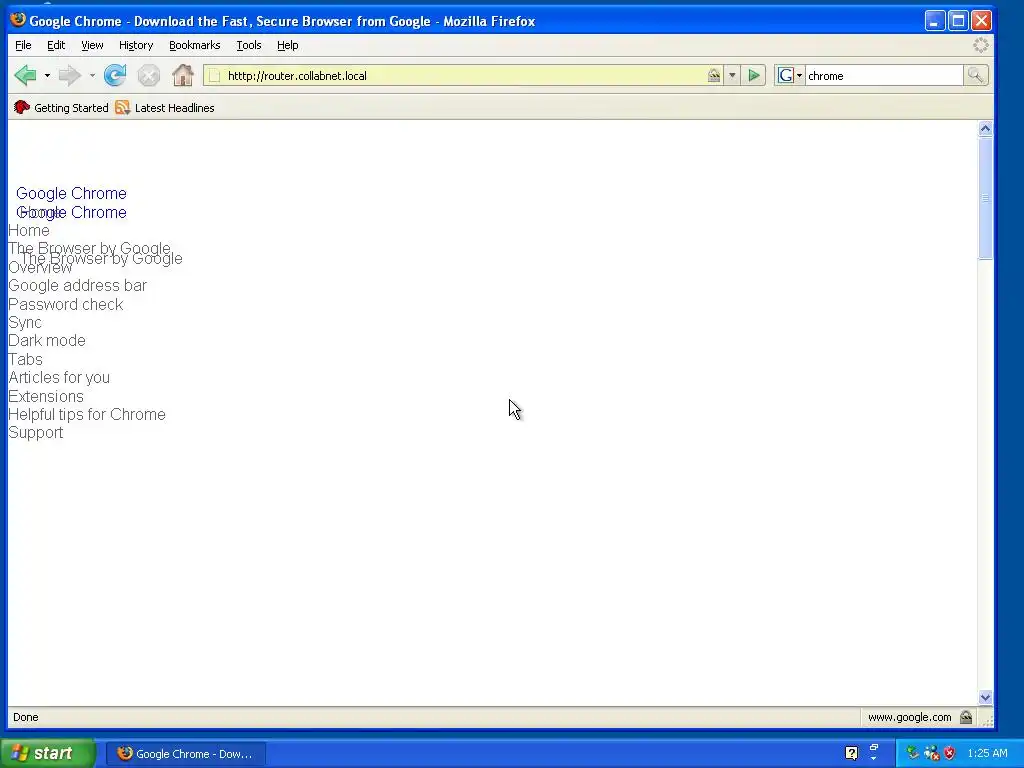Open the File menu
Image resolution: width=1024 pixels, height=768 pixels.
coord(24,45)
